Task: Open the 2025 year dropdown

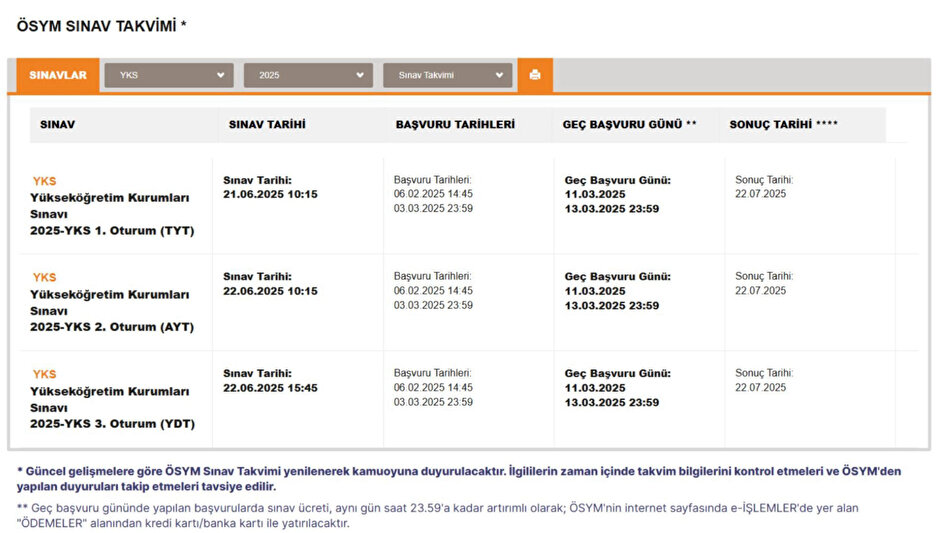Action: 308,75
